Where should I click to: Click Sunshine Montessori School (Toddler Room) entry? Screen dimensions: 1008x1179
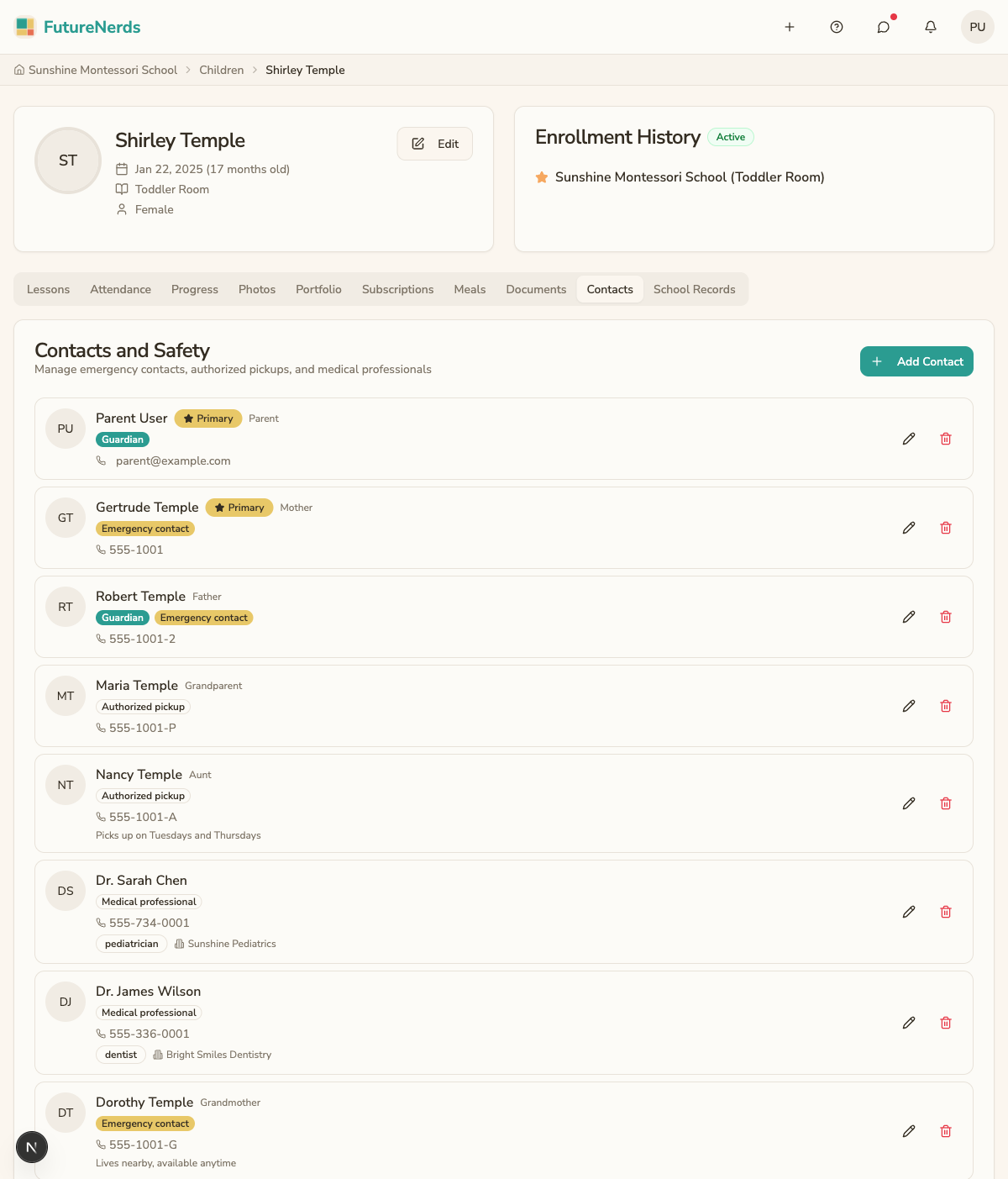click(x=690, y=177)
